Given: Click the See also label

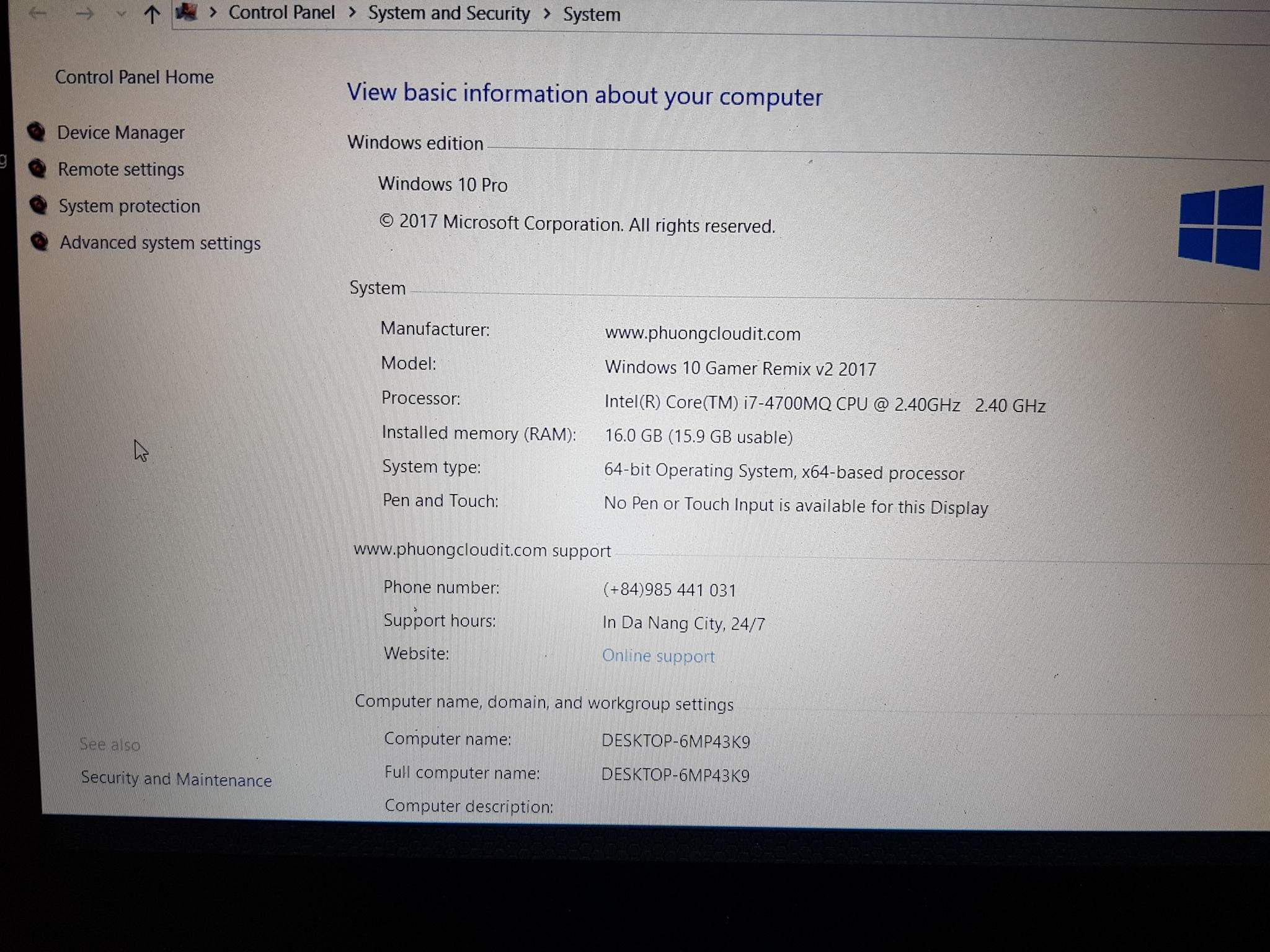Looking at the screenshot, I should tap(110, 744).
